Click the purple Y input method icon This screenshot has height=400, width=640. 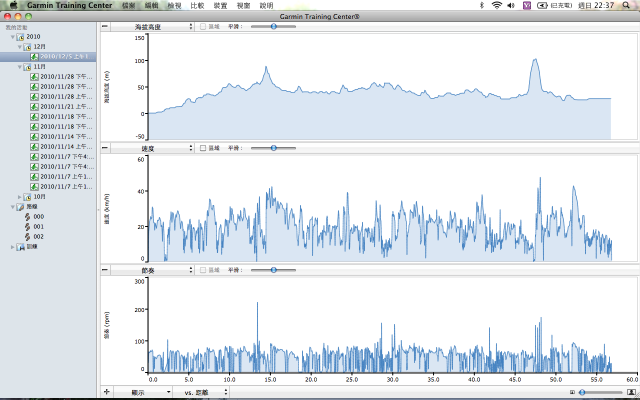[x=527, y=5]
